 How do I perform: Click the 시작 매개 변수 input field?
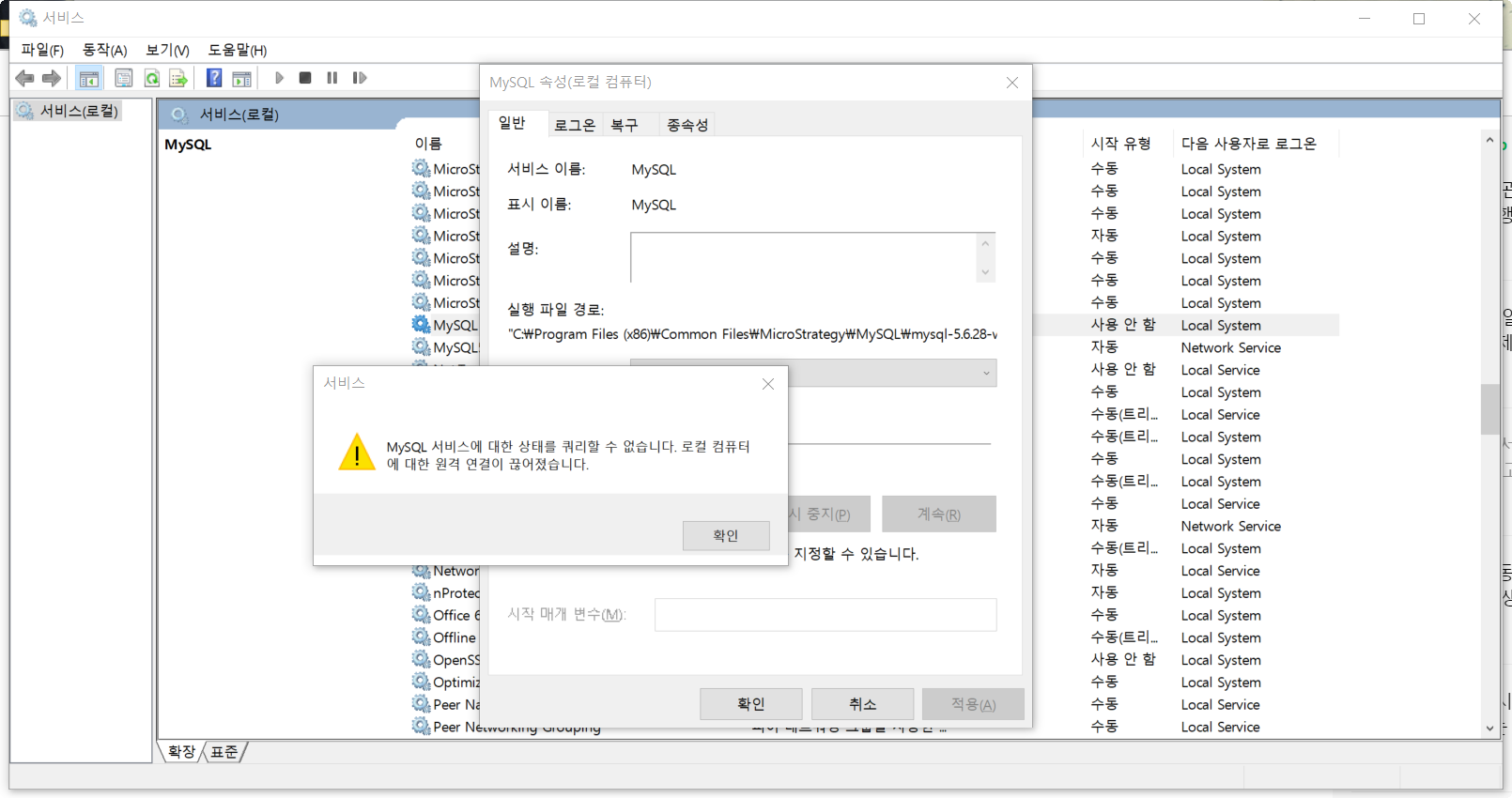[825, 615]
